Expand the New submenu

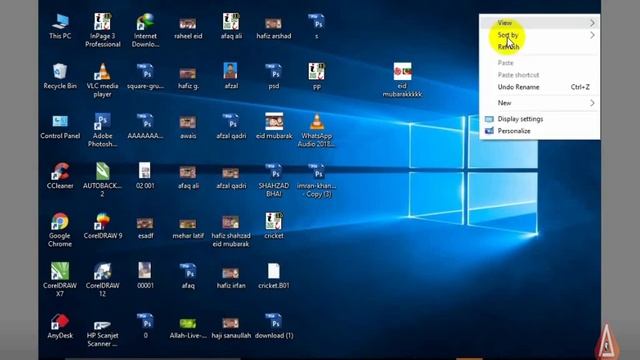[540, 103]
